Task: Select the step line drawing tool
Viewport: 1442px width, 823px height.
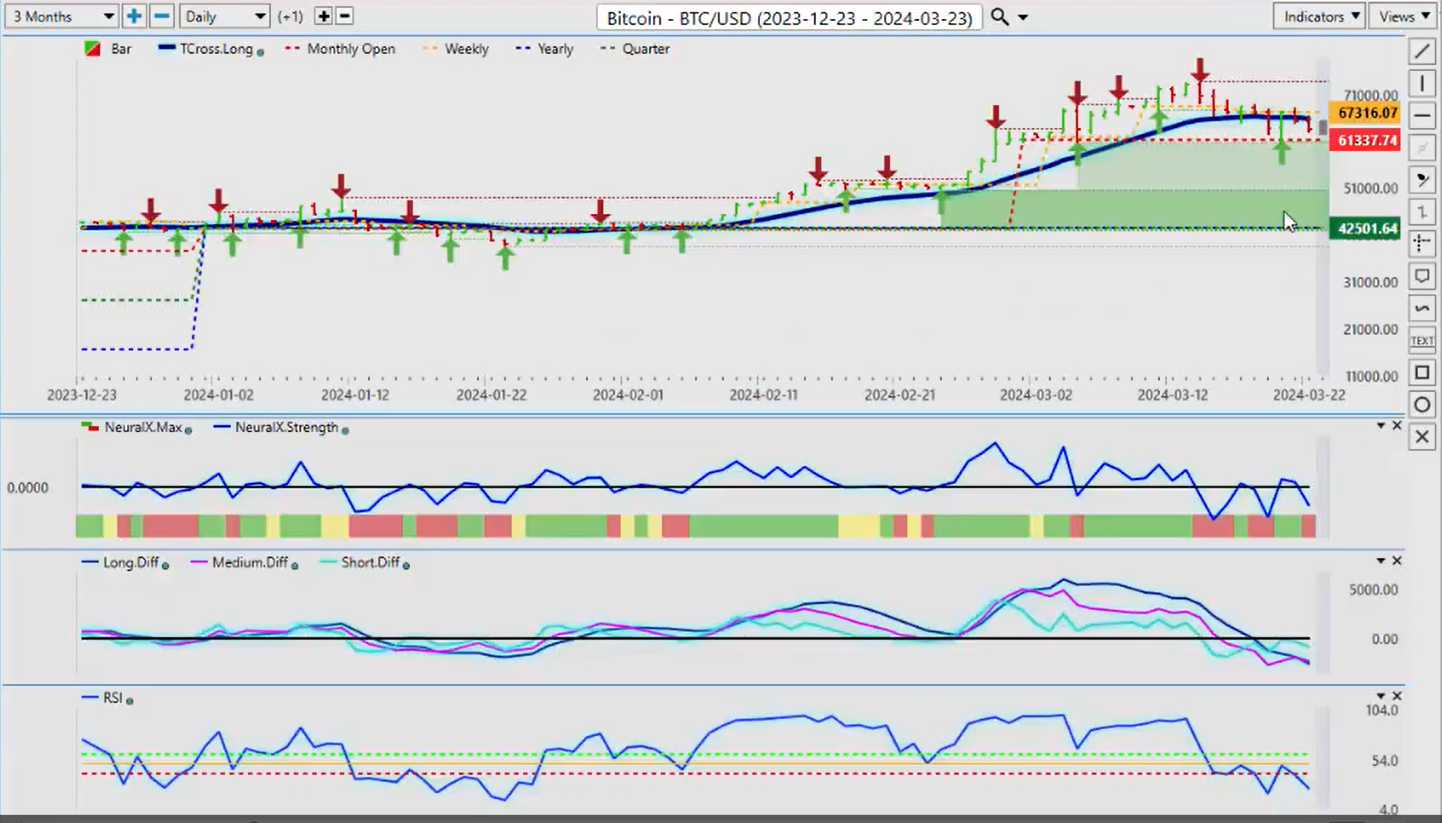Action: coord(1422,211)
